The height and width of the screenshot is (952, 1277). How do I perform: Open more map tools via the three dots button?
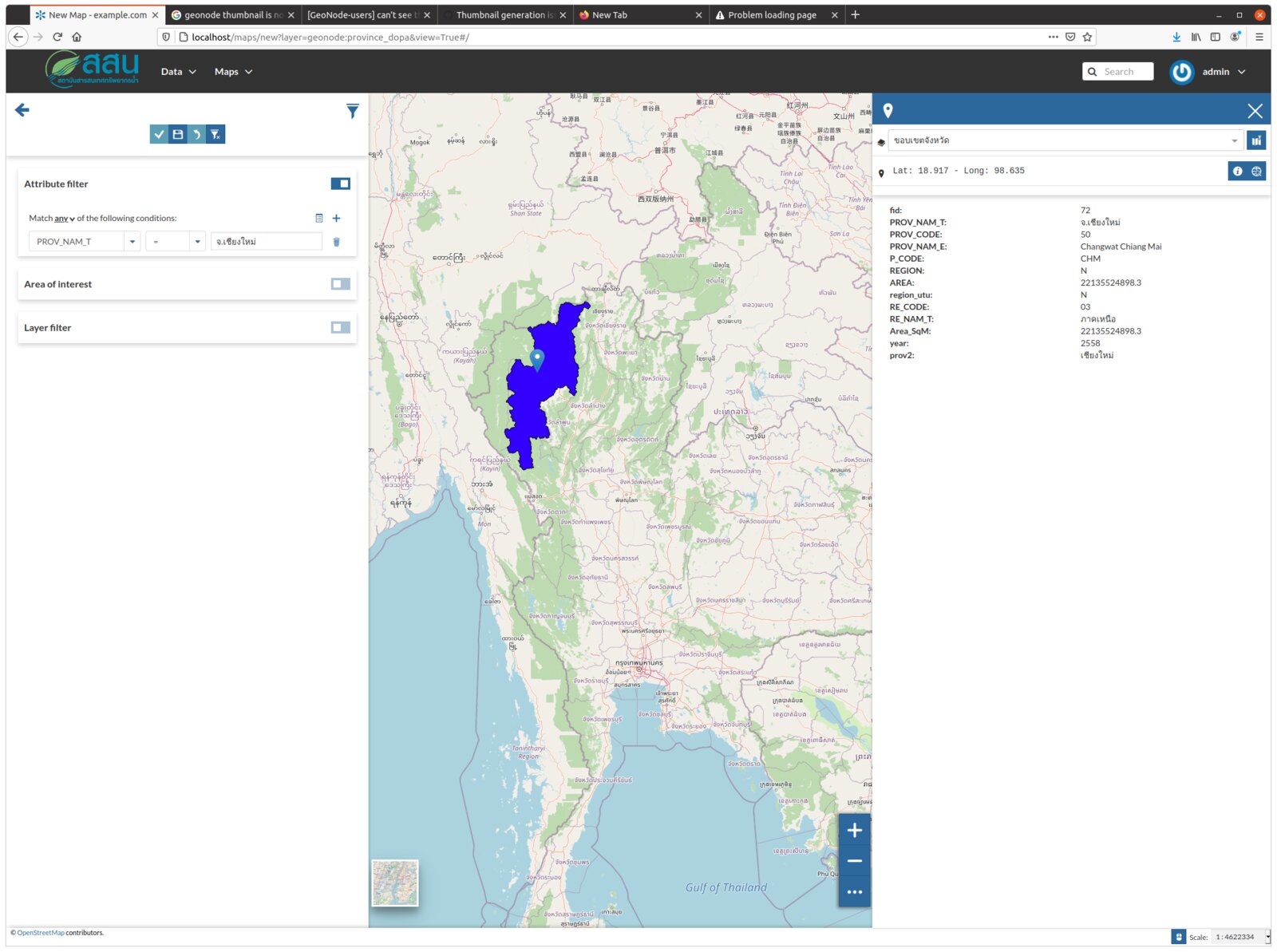[x=854, y=892]
